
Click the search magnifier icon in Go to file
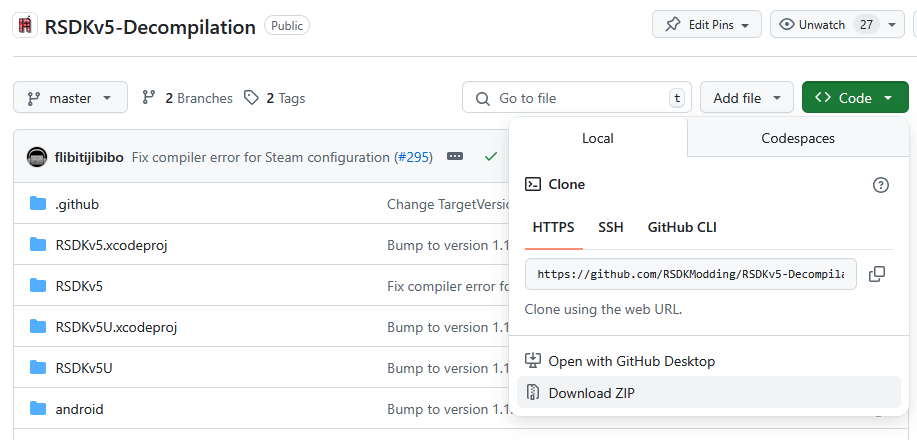[x=482, y=98]
